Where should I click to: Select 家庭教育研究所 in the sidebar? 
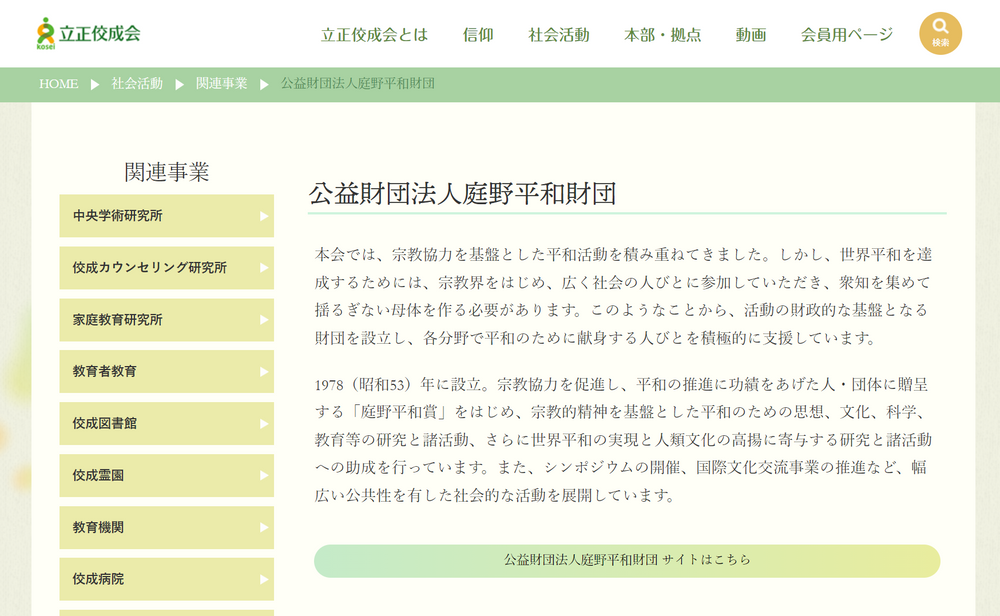click(166, 320)
